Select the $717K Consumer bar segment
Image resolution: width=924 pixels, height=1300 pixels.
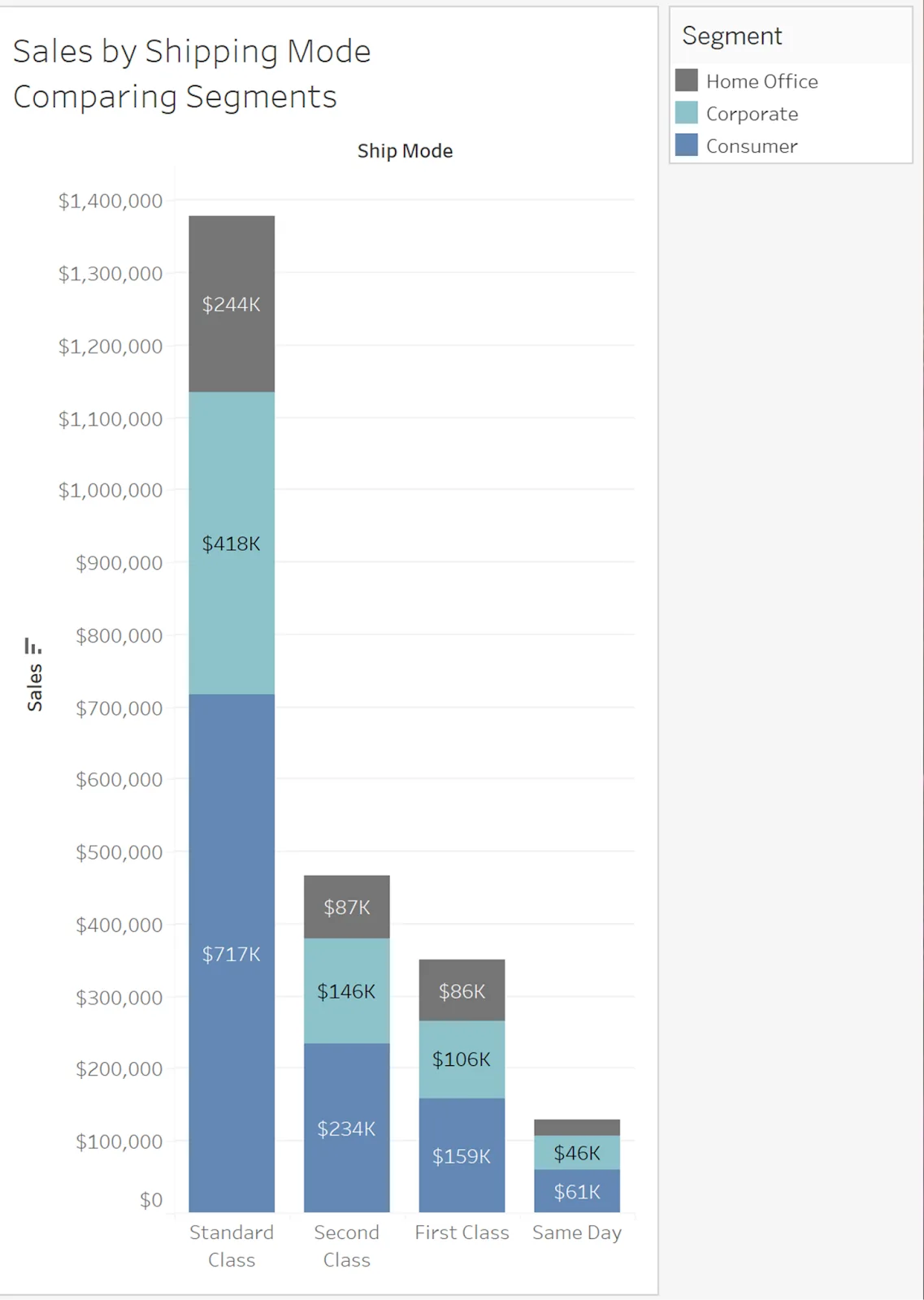(x=232, y=953)
